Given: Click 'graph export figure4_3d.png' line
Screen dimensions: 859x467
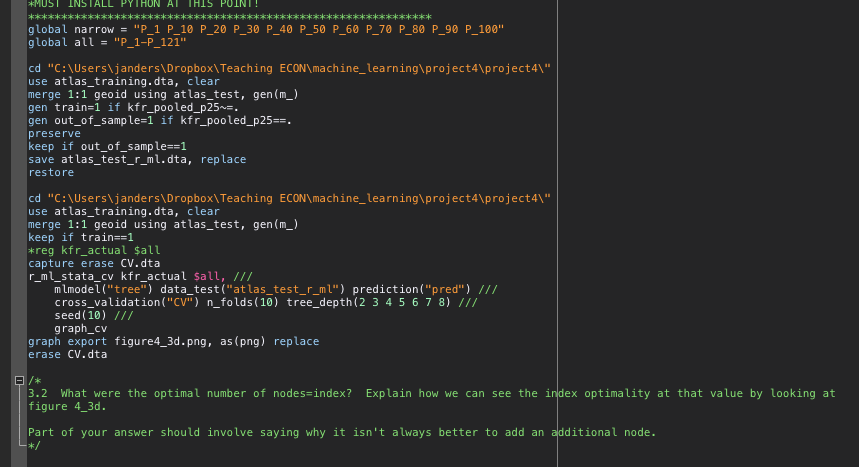Looking at the screenshot, I should tap(173, 341).
